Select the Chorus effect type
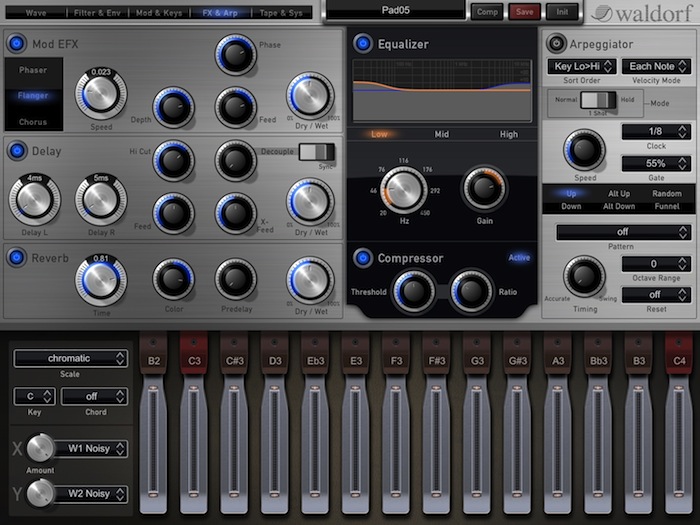Viewport: 700px width, 525px height. (33, 122)
